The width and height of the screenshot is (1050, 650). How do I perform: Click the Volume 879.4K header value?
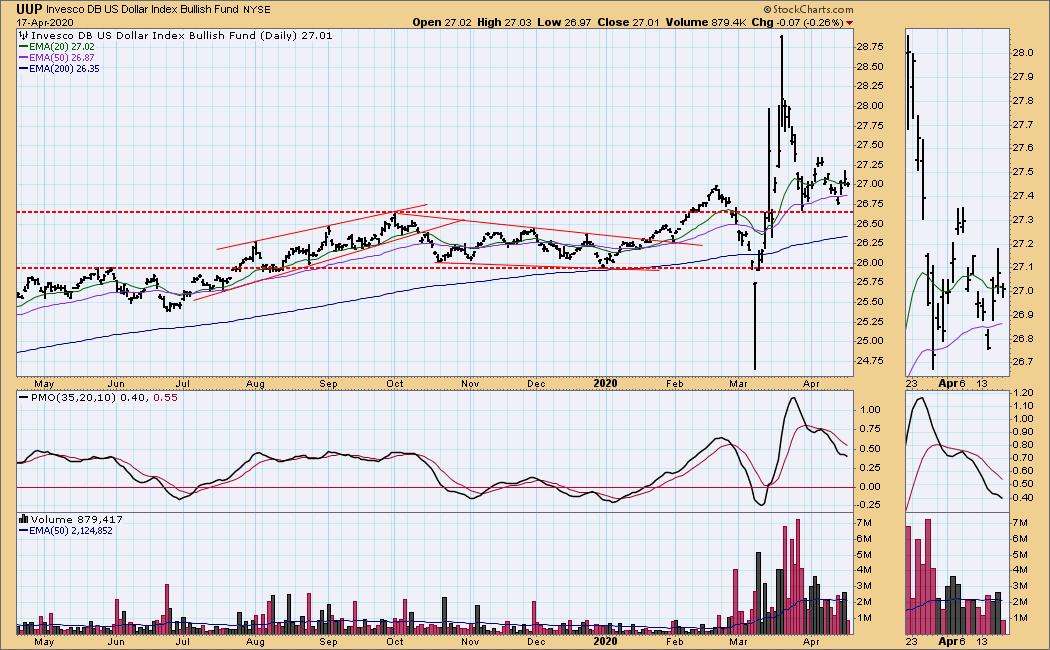[705, 22]
